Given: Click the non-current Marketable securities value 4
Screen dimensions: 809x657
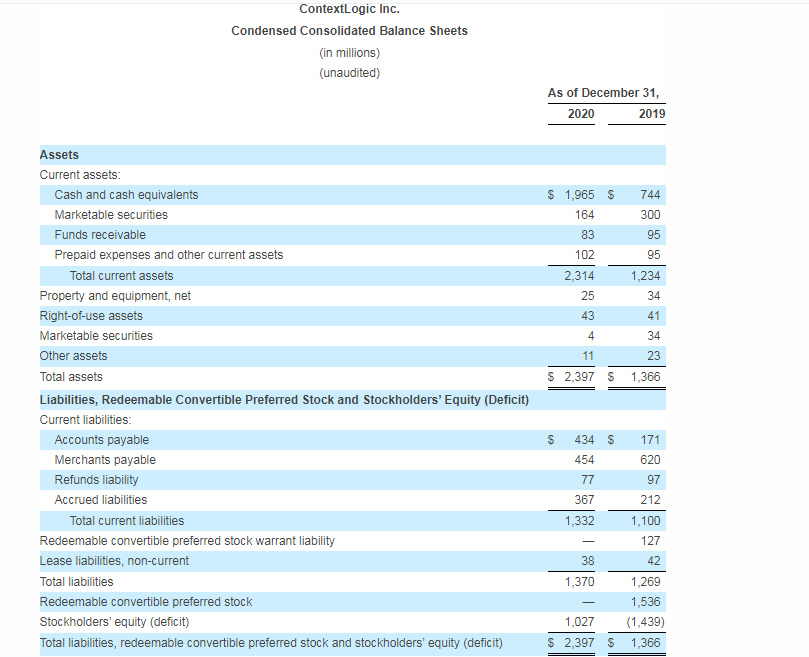Looking at the screenshot, I should click(591, 336).
